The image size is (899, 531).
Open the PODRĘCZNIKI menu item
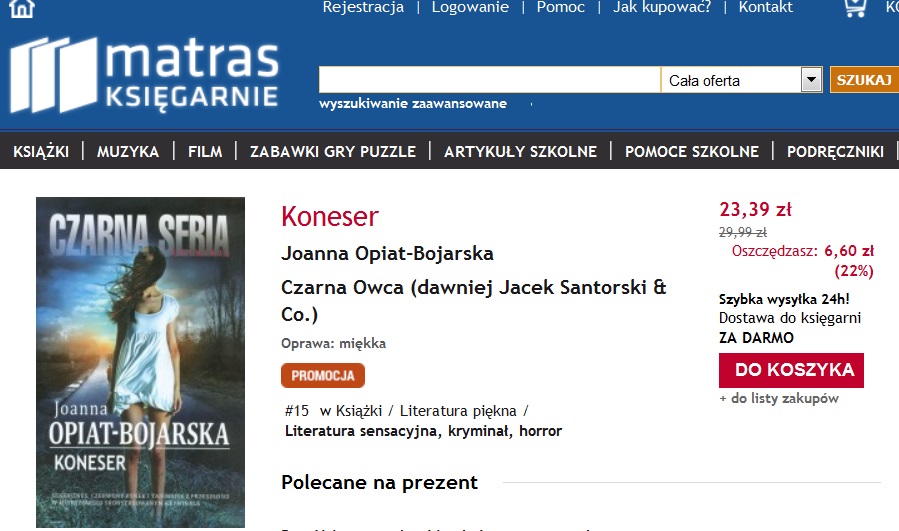coord(835,151)
